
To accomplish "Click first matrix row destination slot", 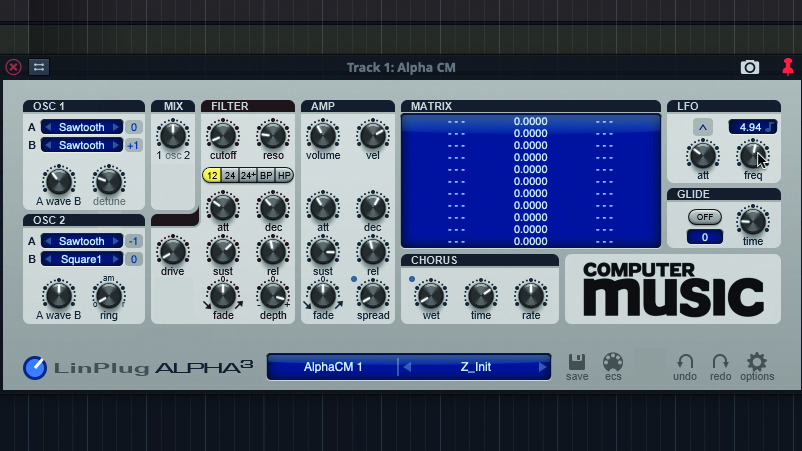I will coord(604,122).
